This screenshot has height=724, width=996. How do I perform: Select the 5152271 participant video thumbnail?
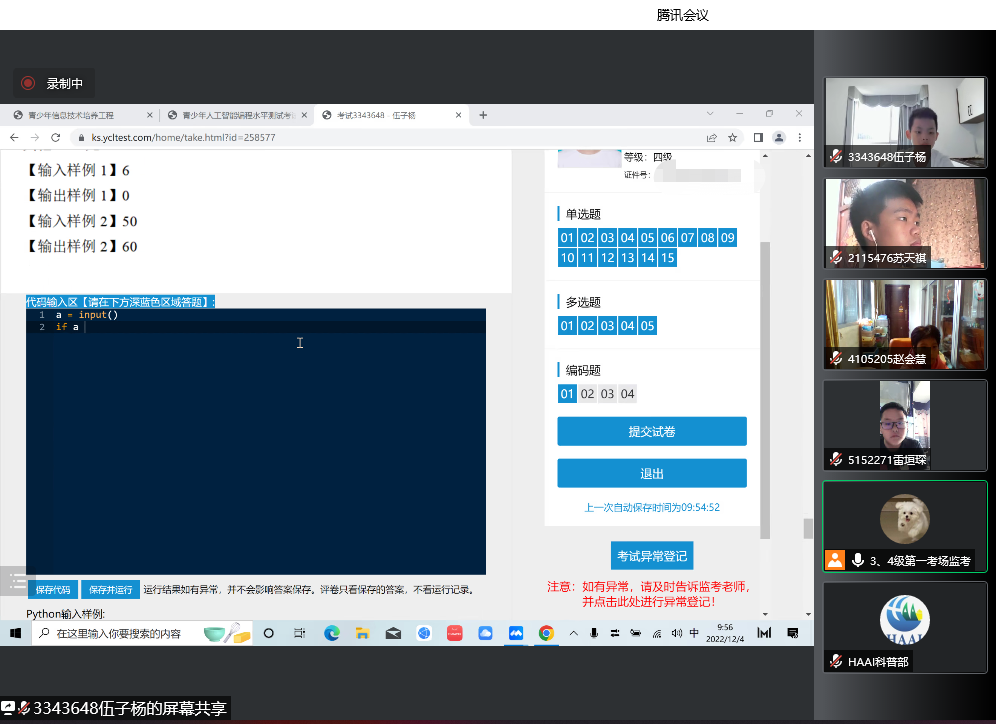[x=905, y=426]
